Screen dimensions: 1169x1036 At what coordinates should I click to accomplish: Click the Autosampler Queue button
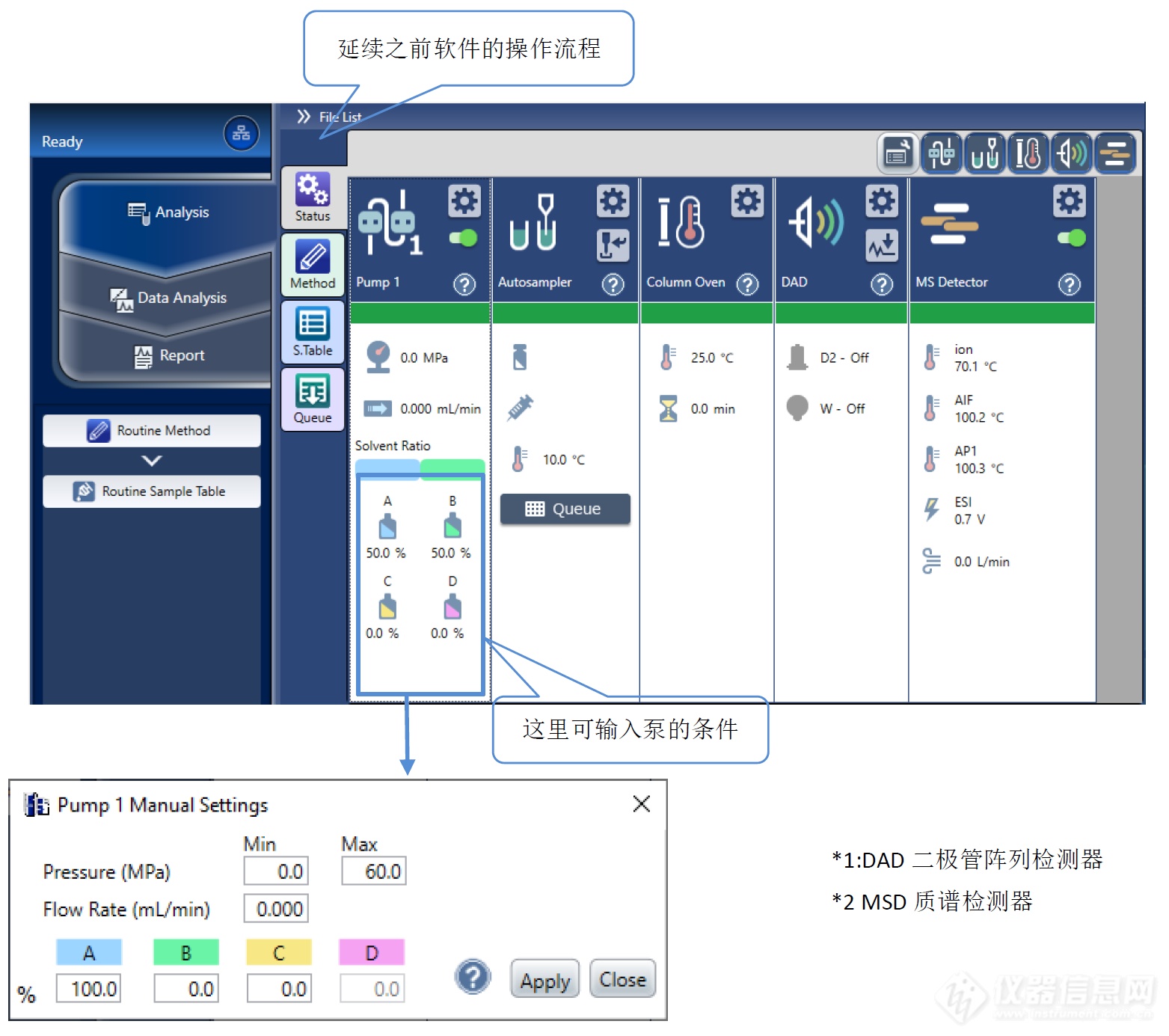tap(565, 509)
